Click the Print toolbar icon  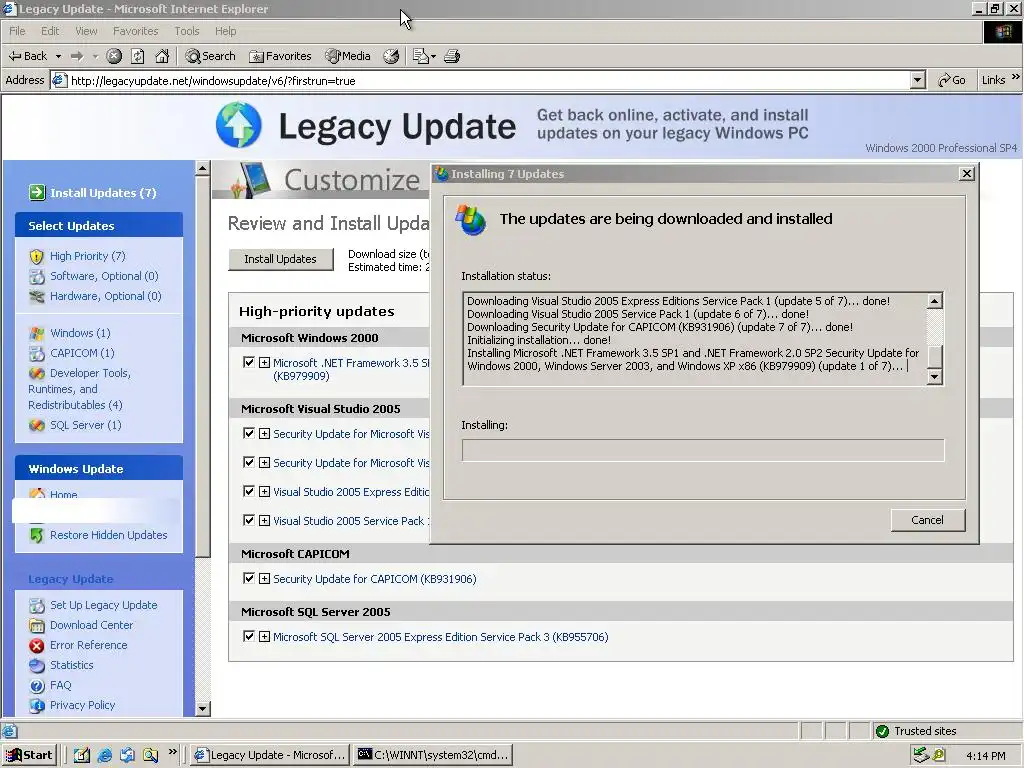tap(452, 56)
